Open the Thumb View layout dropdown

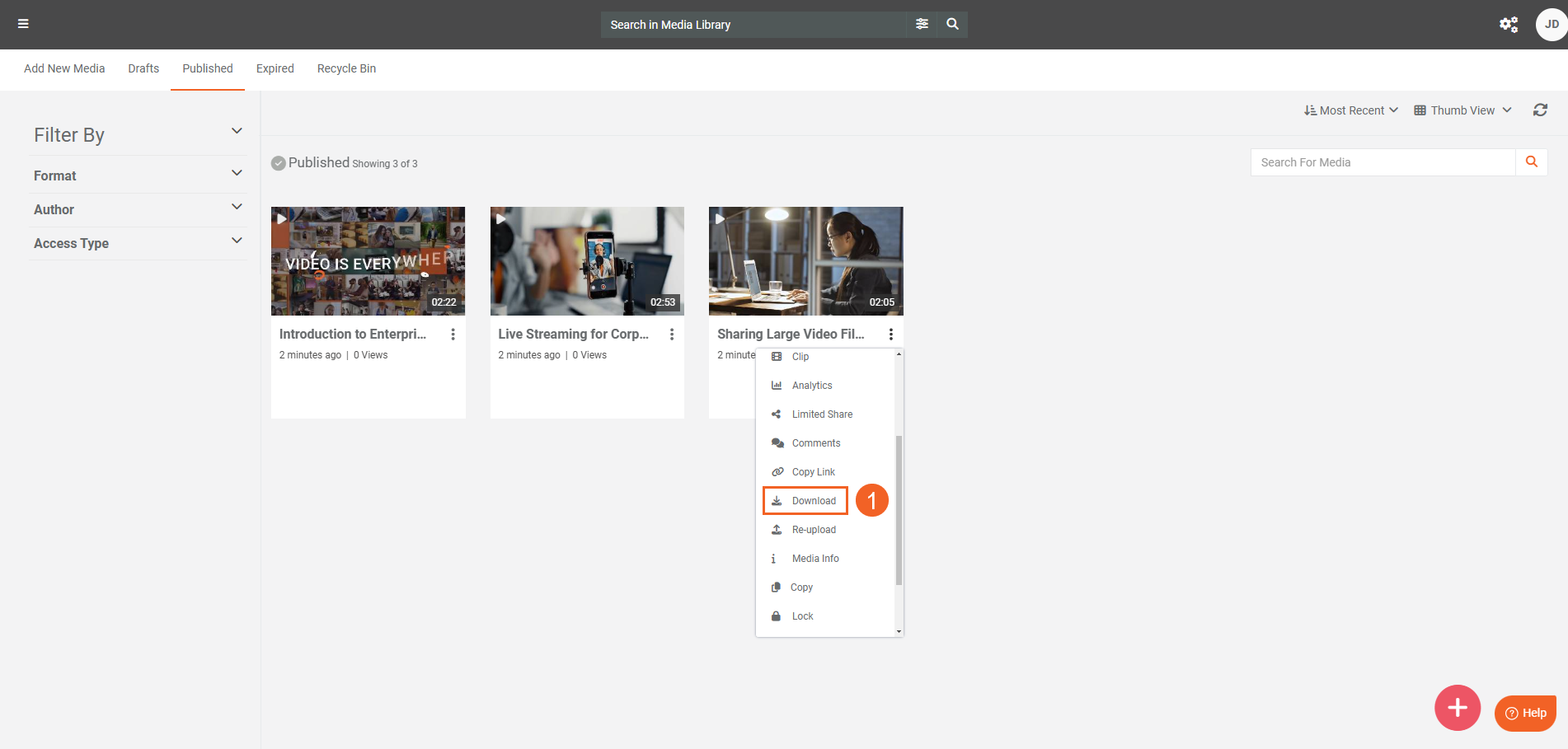tap(1462, 110)
